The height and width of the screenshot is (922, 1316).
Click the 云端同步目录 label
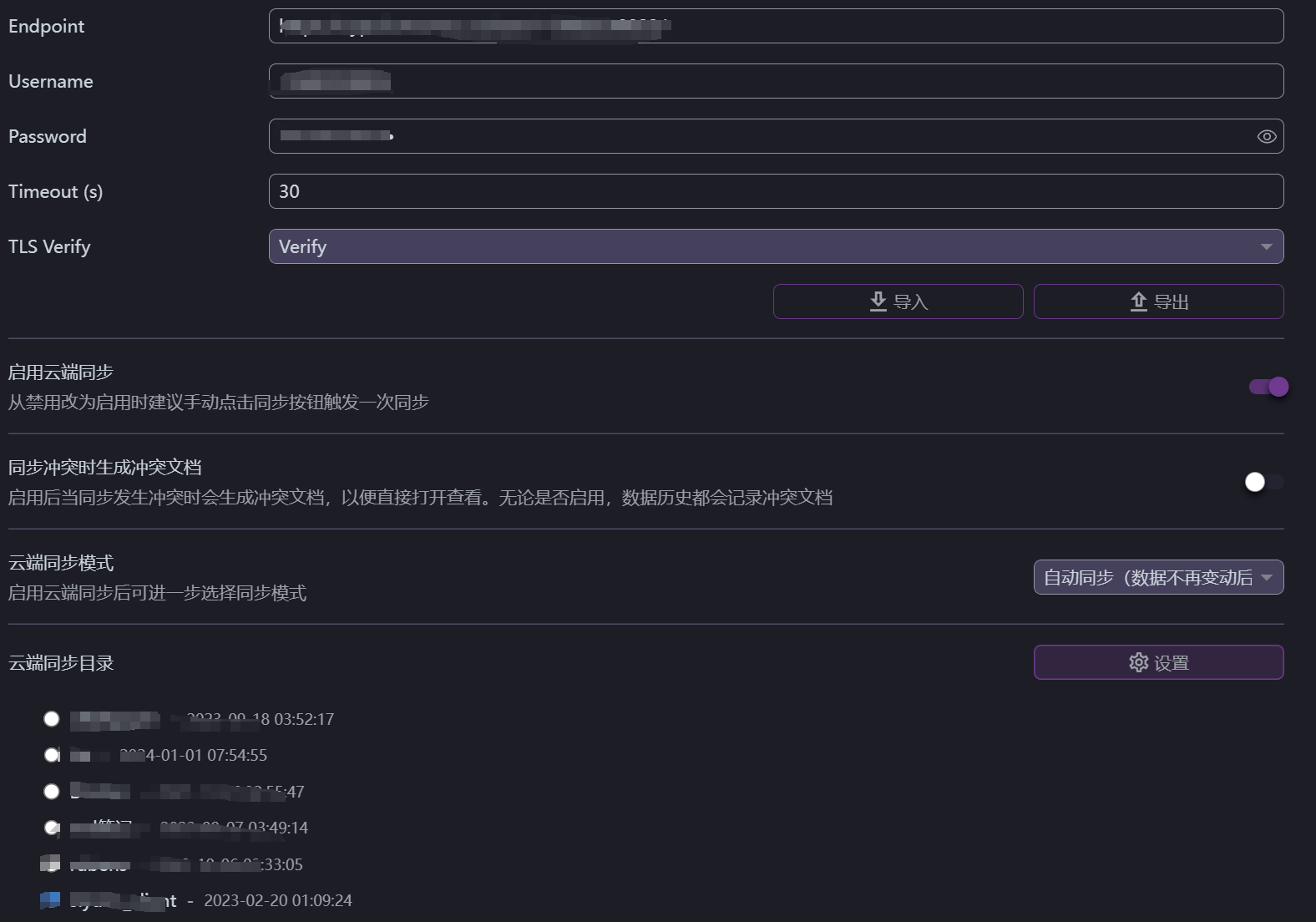[x=61, y=663]
